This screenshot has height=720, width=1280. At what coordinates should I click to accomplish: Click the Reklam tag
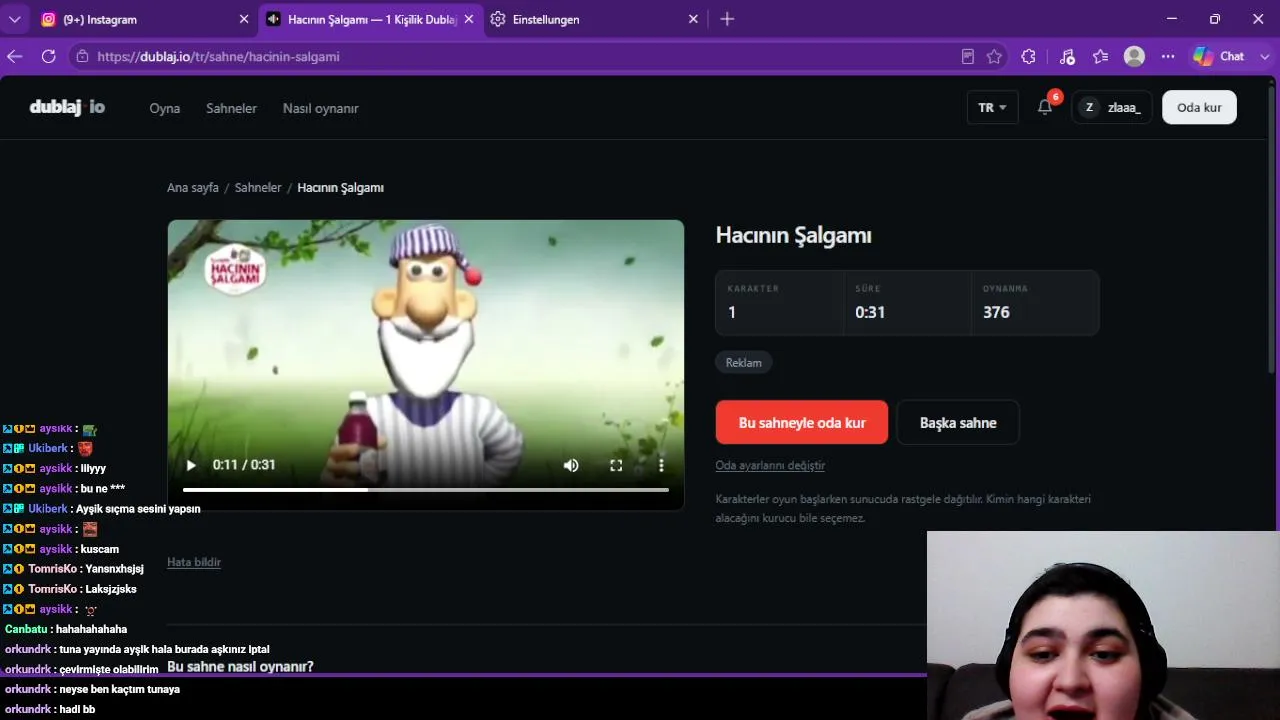744,363
